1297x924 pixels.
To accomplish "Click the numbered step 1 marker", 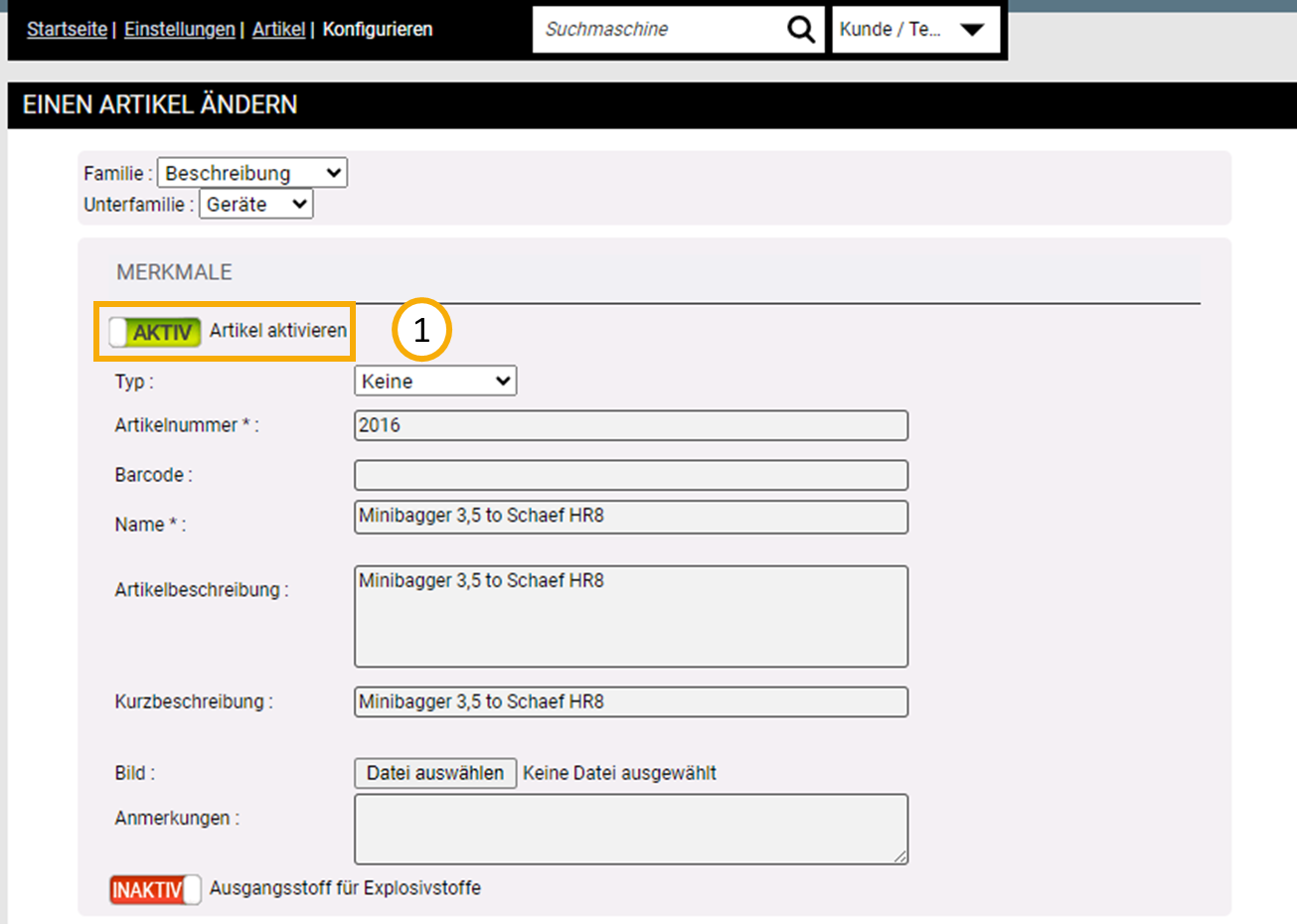I will pyautogui.click(x=421, y=330).
